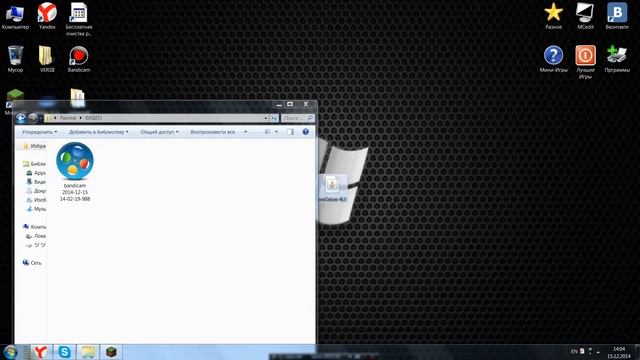Viewport: 640px width, 360px height.
Task: Select the Документы library in navigation pane
Action: coord(36,191)
